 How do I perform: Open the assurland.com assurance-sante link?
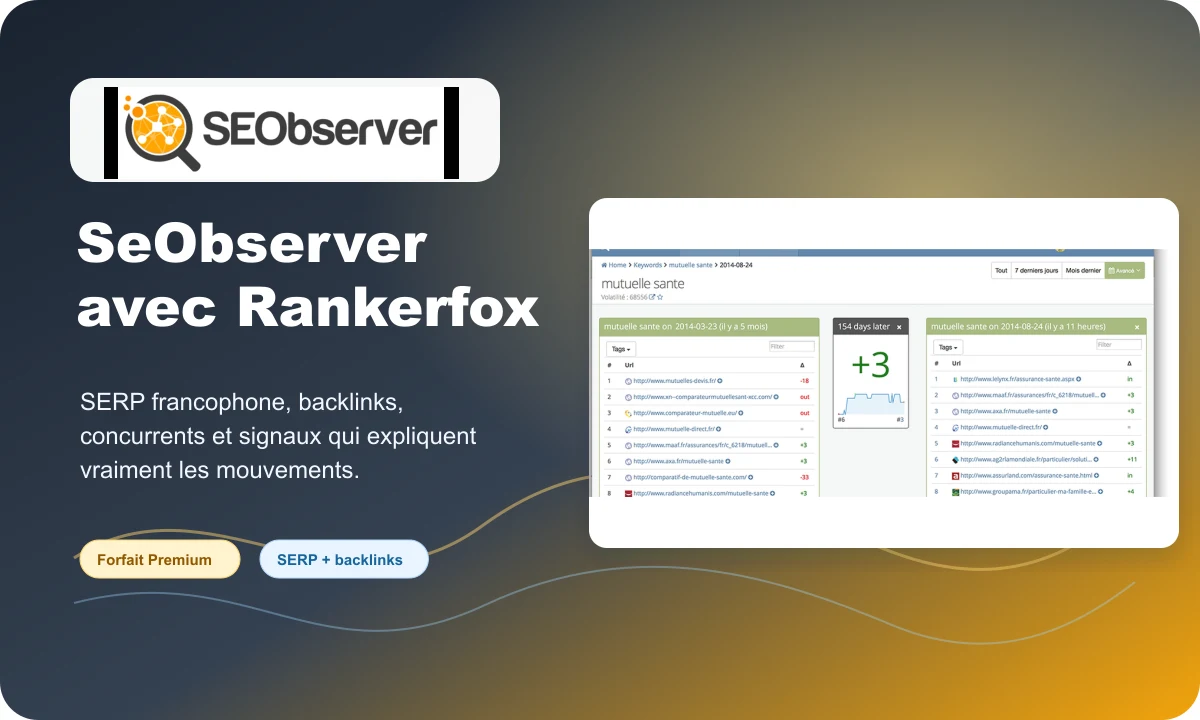coord(1026,476)
